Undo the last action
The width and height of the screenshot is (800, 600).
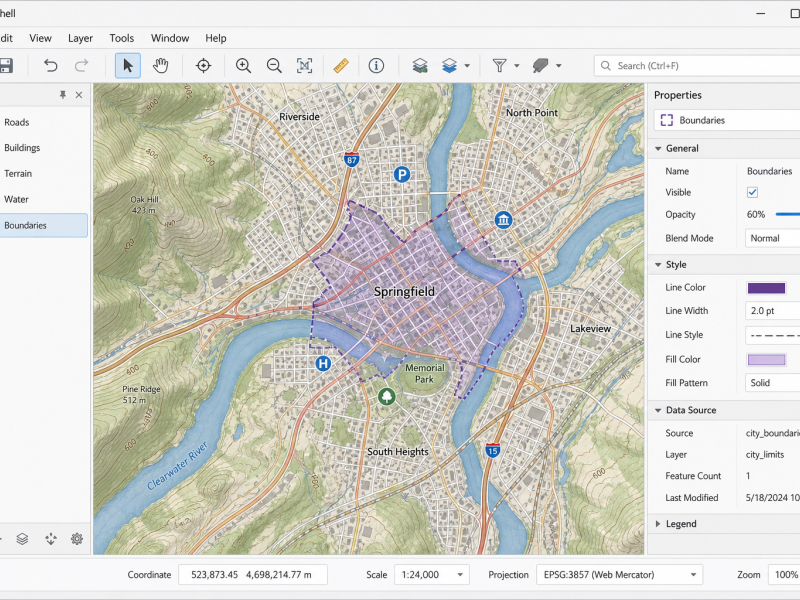point(50,65)
